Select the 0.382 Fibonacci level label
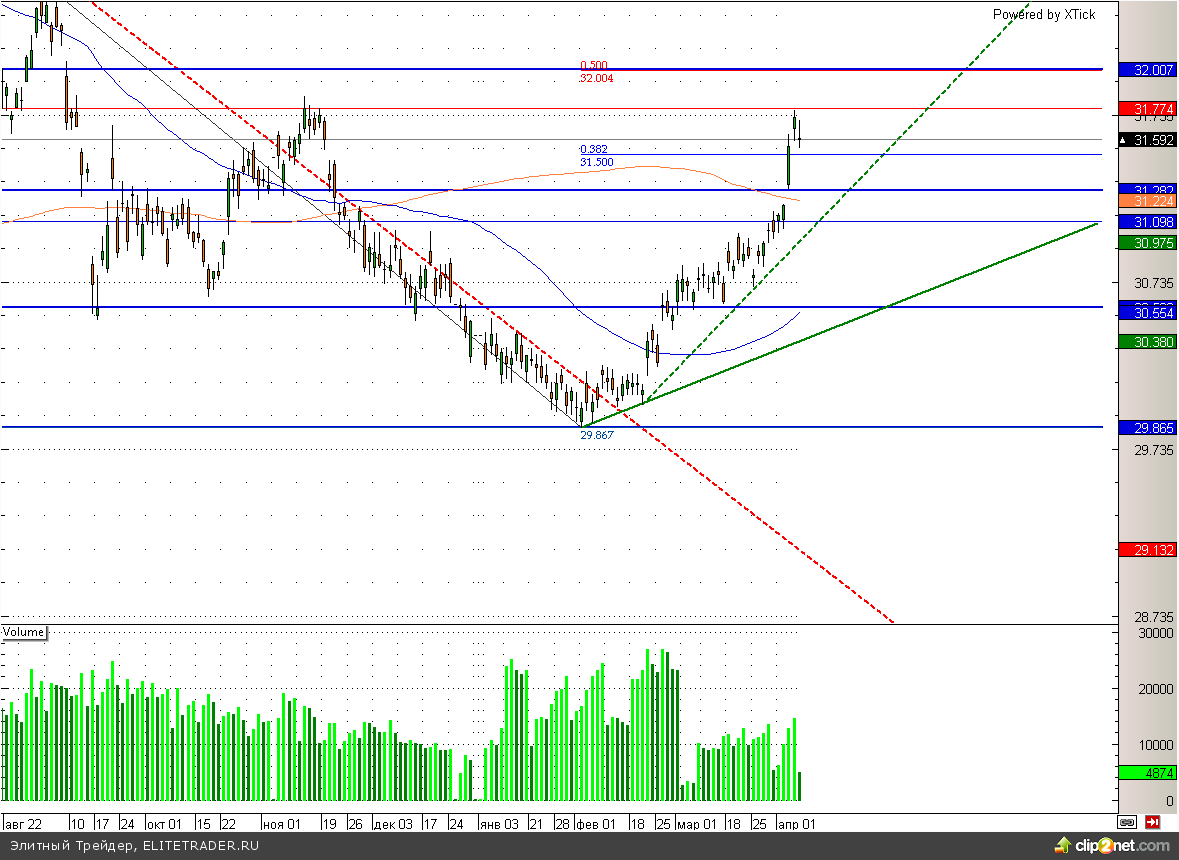The image size is (1179, 860). (x=593, y=150)
